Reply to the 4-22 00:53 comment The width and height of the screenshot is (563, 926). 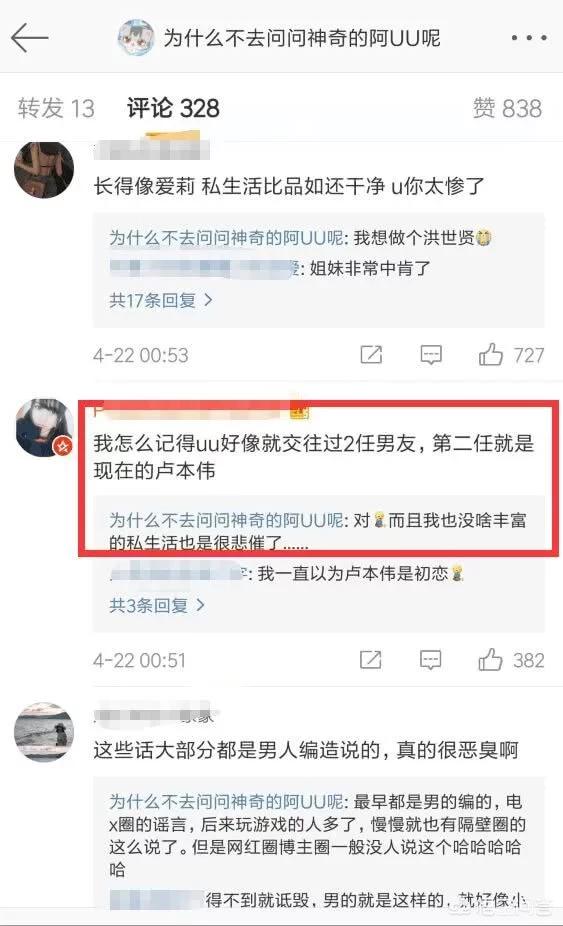pyautogui.click(x=431, y=355)
